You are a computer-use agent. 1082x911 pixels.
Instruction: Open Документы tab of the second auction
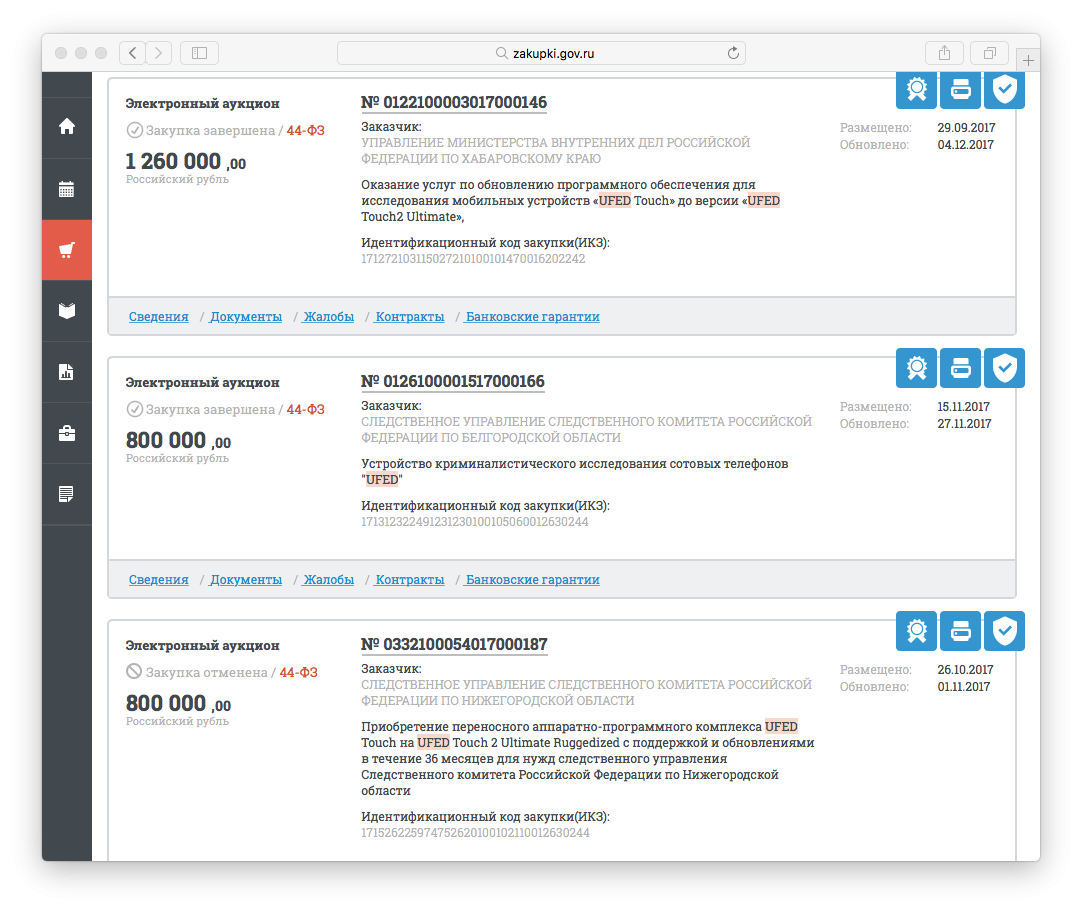point(245,580)
